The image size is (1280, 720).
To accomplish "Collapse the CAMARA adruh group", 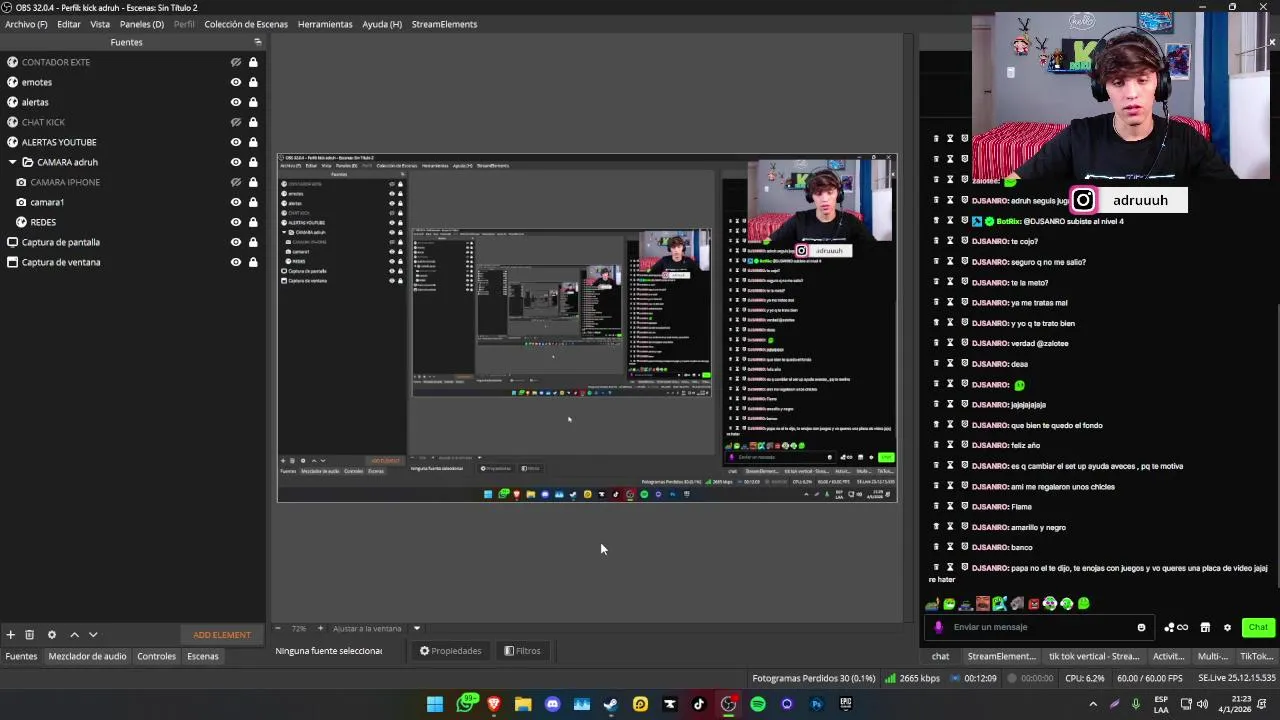I will pyautogui.click(x=13, y=162).
